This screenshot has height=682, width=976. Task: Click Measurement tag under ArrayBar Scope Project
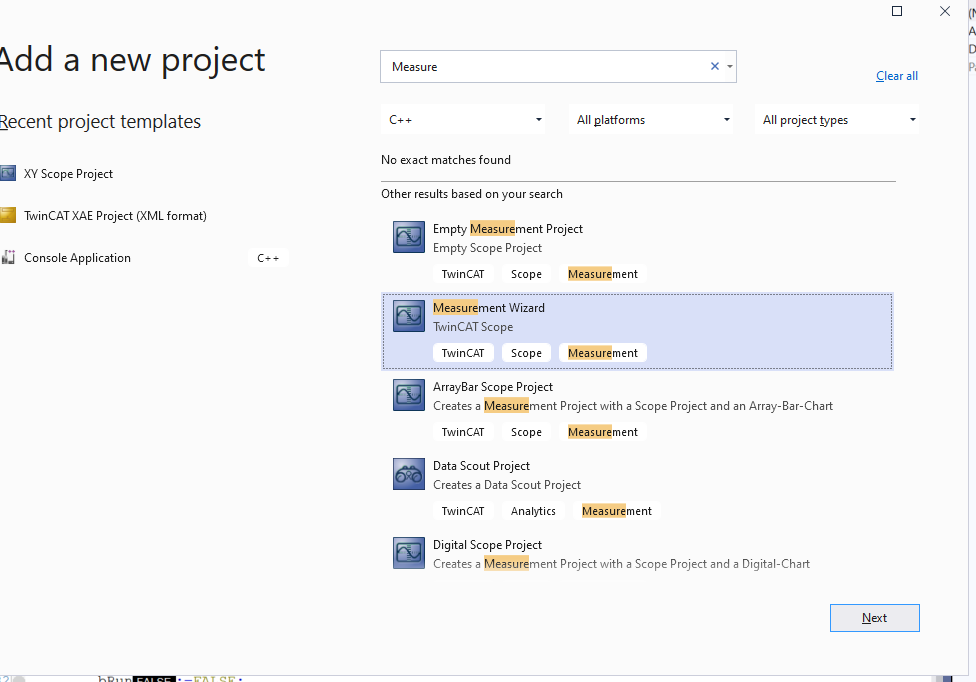click(603, 432)
